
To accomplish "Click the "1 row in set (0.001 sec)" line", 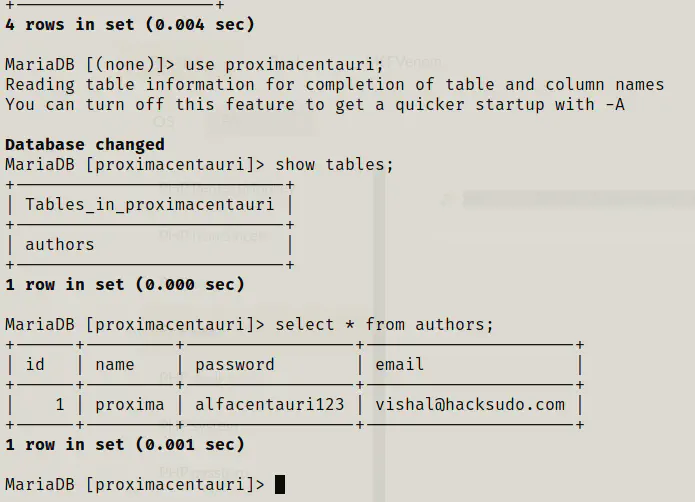I will coord(125,445).
